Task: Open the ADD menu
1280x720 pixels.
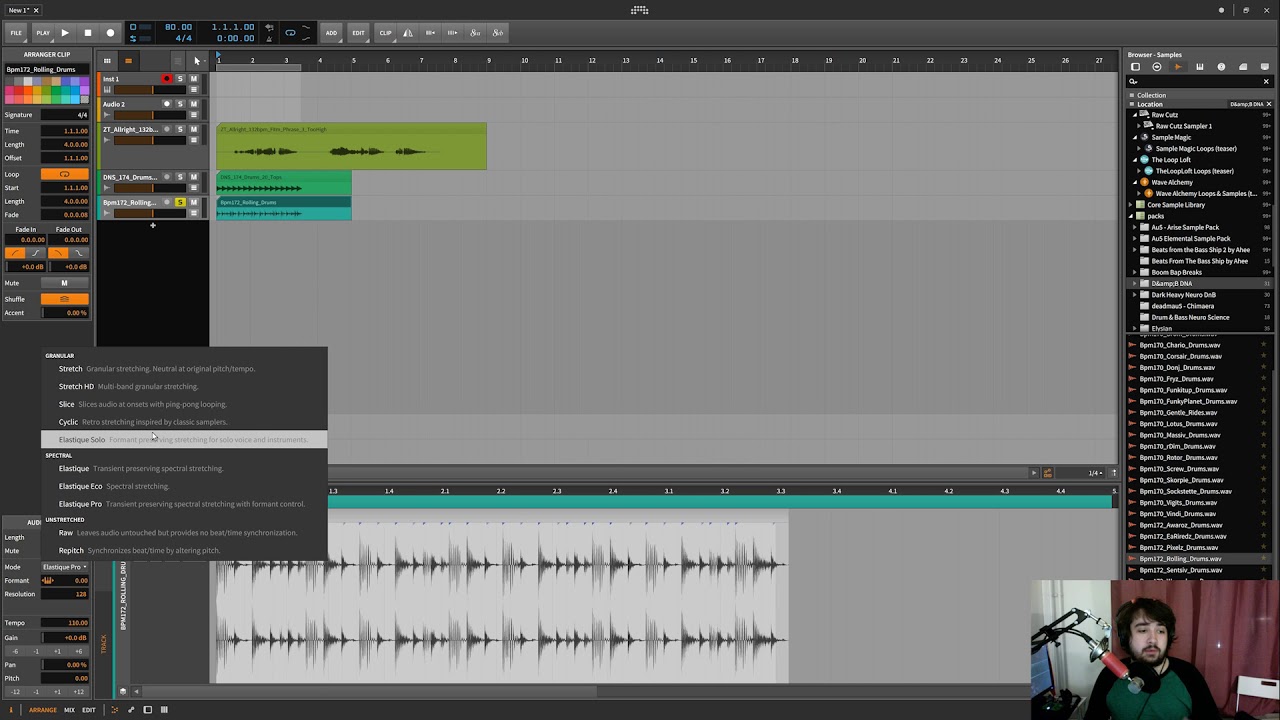Action: point(331,33)
